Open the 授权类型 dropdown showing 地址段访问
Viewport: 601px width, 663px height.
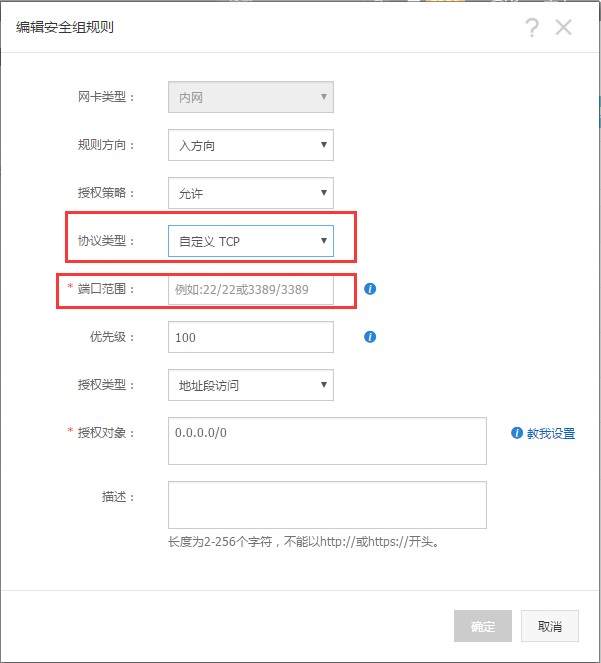tap(251, 385)
